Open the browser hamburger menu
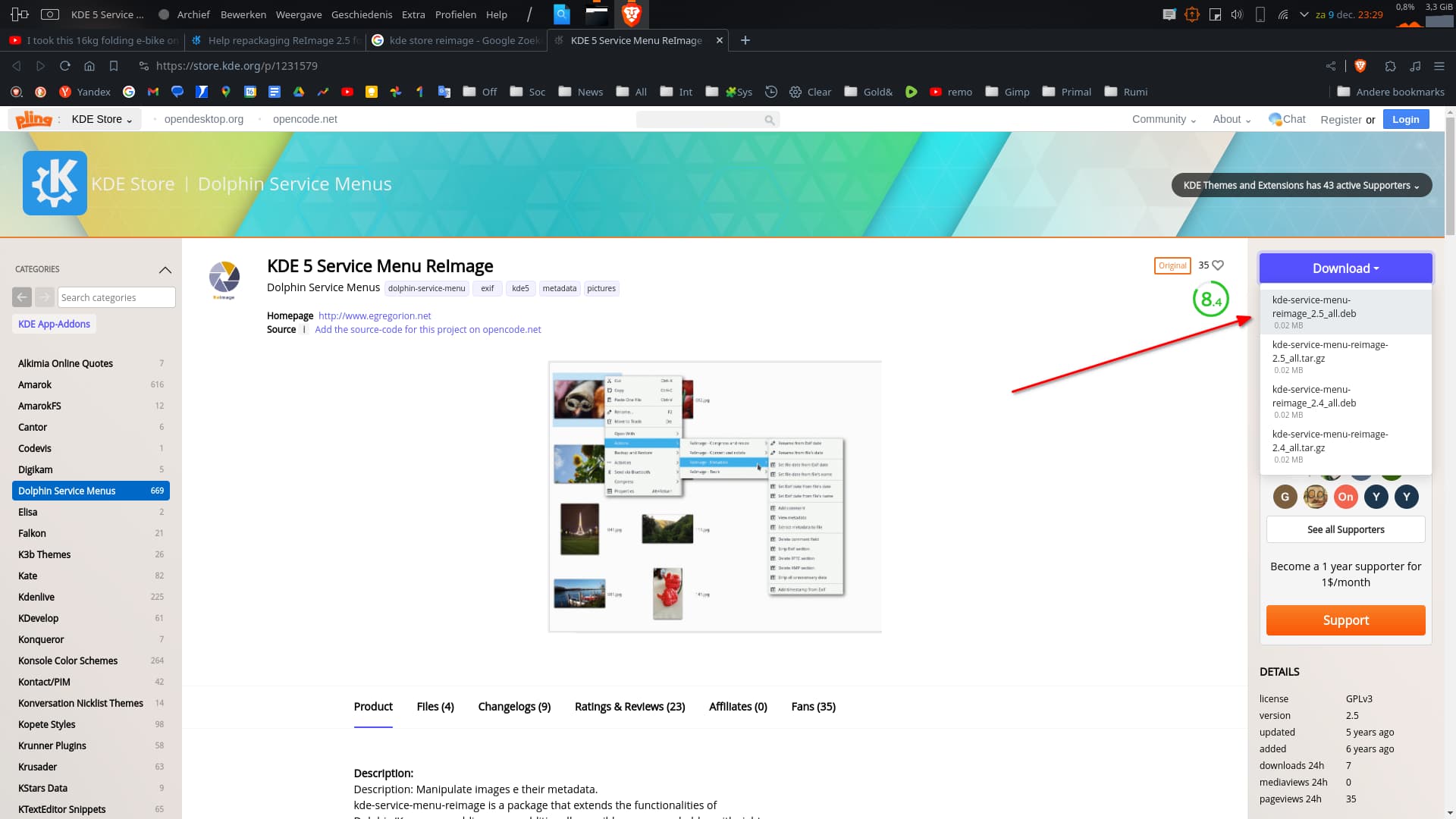 click(1439, 66)
